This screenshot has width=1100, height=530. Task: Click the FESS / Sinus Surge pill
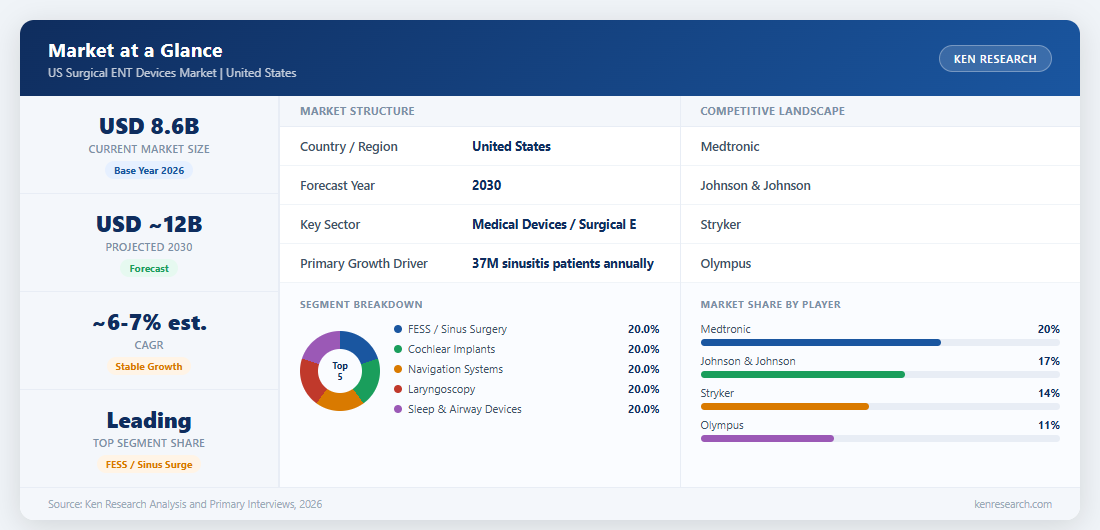(x=149, y=465)
